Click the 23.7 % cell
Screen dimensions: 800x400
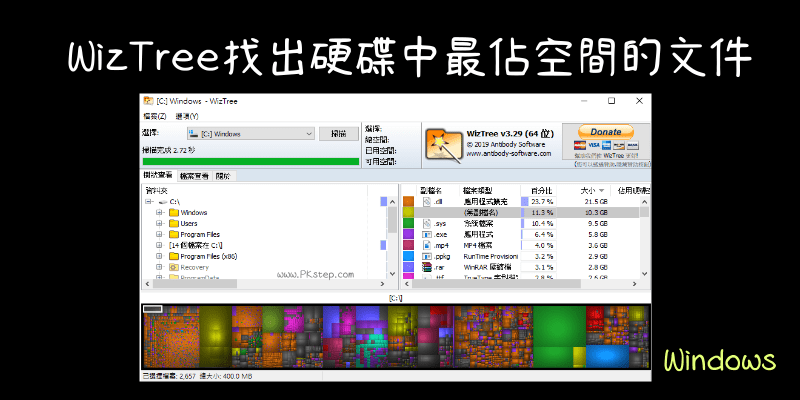(538, 202)
